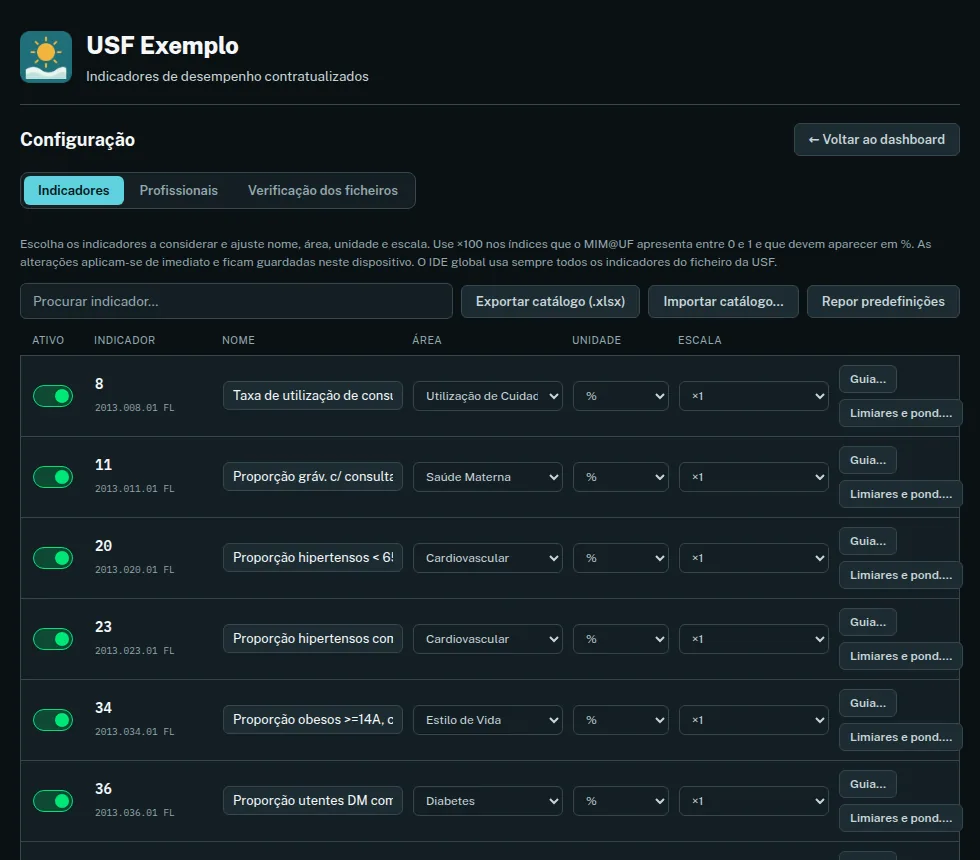
Task: Edit name field 'Proporção hipertensos < 65'
Action: 312,558
